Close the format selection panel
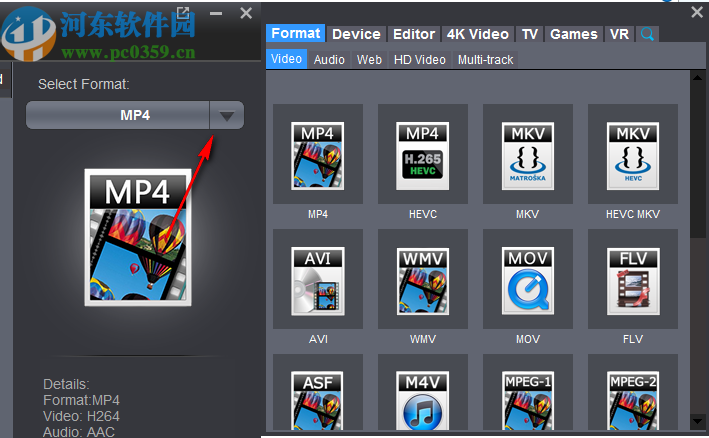This screenshot has width=709, height=438. (x=697, y=12)
